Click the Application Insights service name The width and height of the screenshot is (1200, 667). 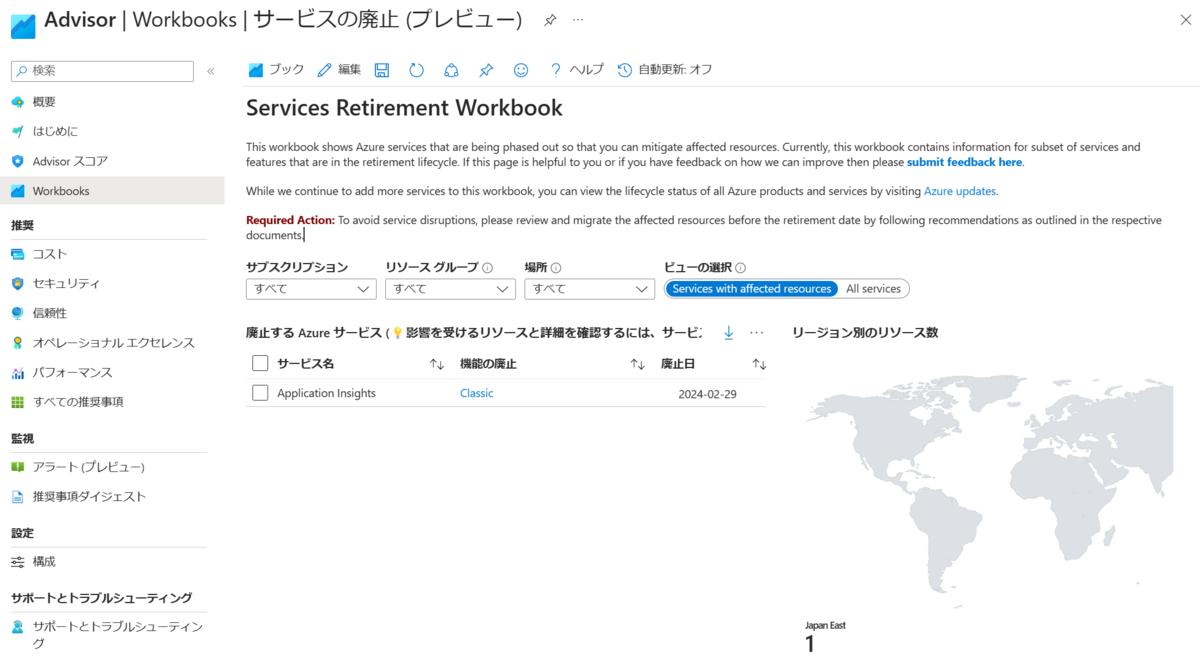[x=327, y=393]
